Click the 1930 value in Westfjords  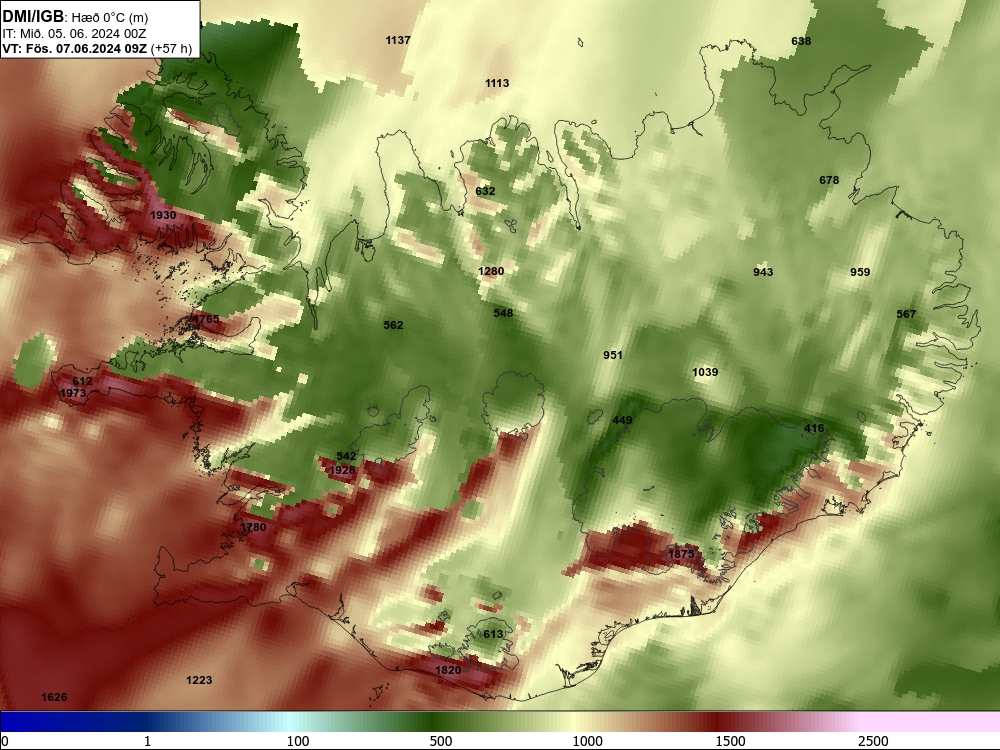(163, 215)
